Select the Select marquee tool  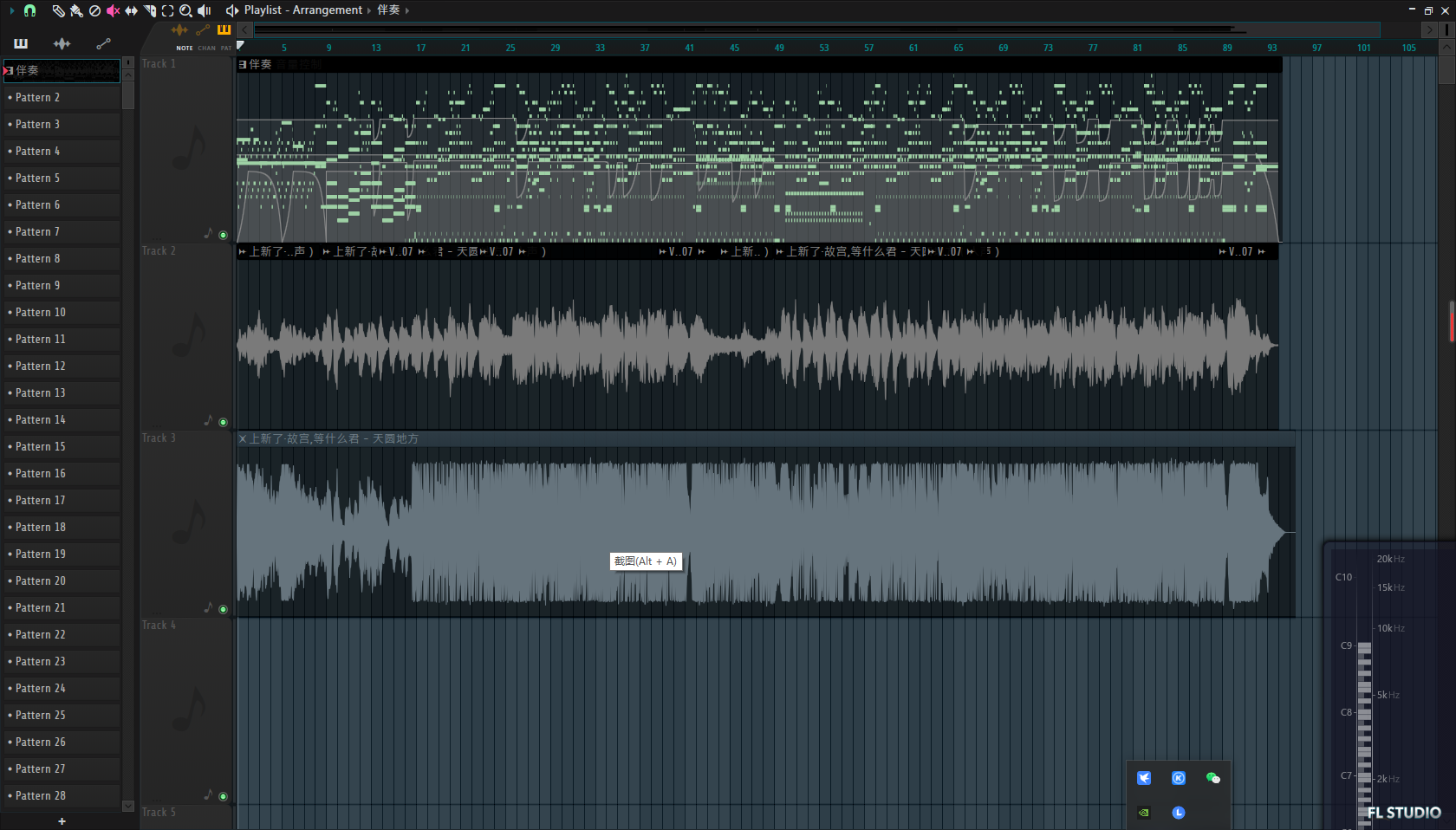[167, 10]
